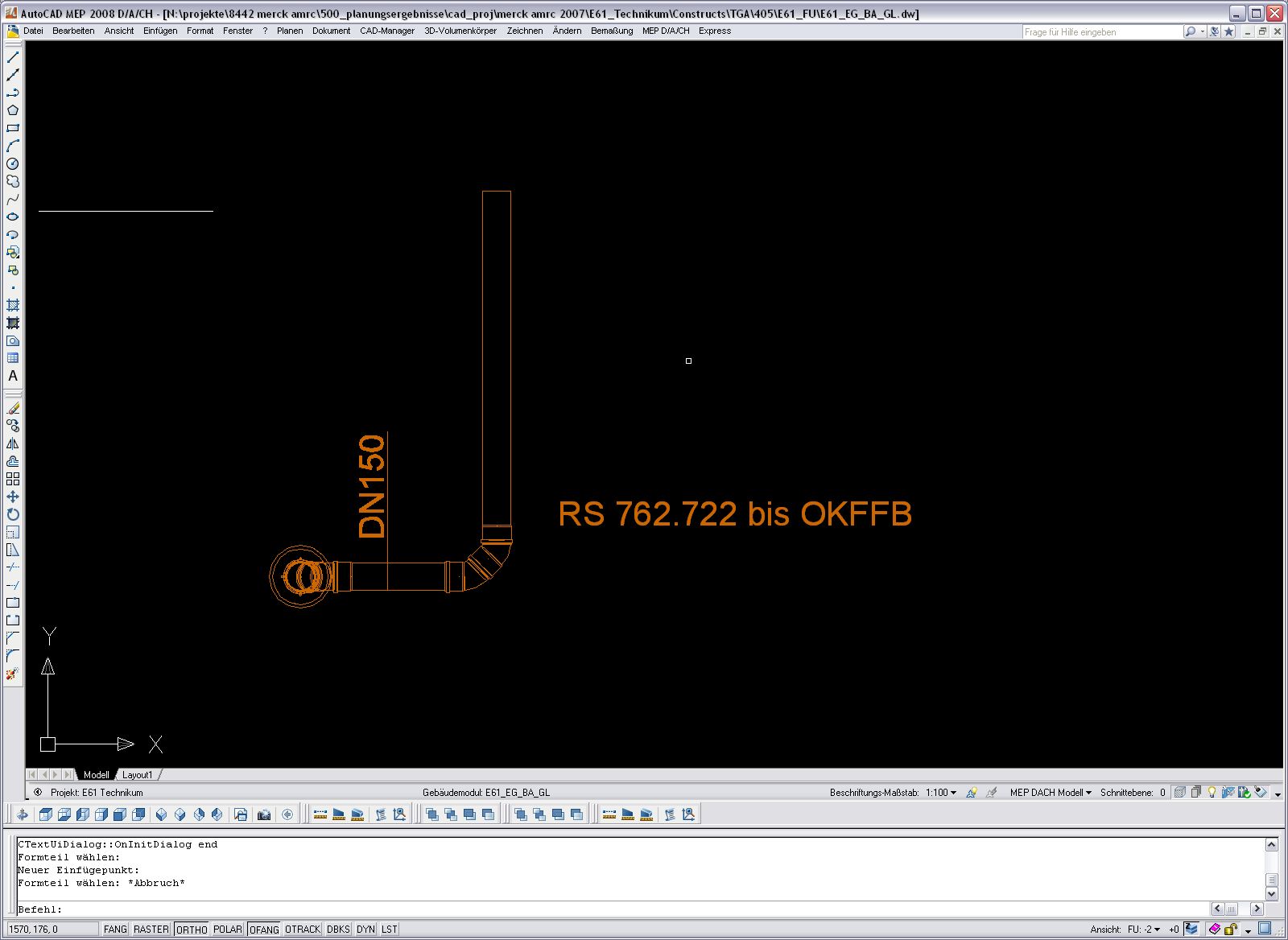
Task: Click the RS 762.722 bis OKFFB annotation
Action: 735,513
